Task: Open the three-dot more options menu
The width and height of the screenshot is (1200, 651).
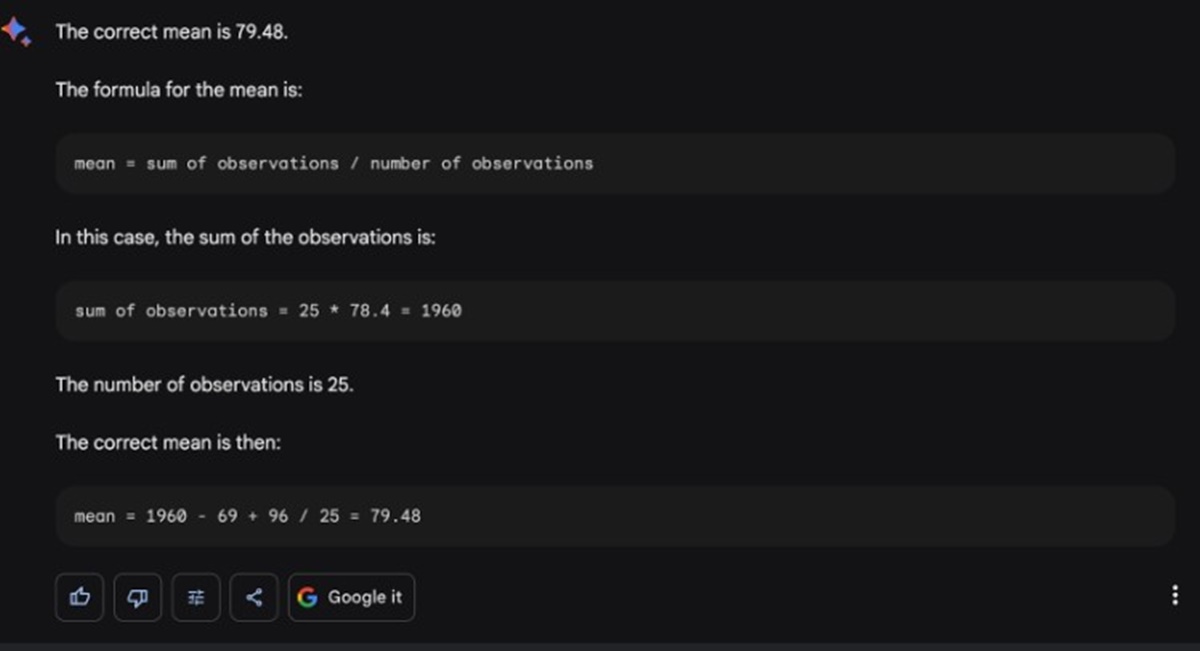Action: [1174, 596]
